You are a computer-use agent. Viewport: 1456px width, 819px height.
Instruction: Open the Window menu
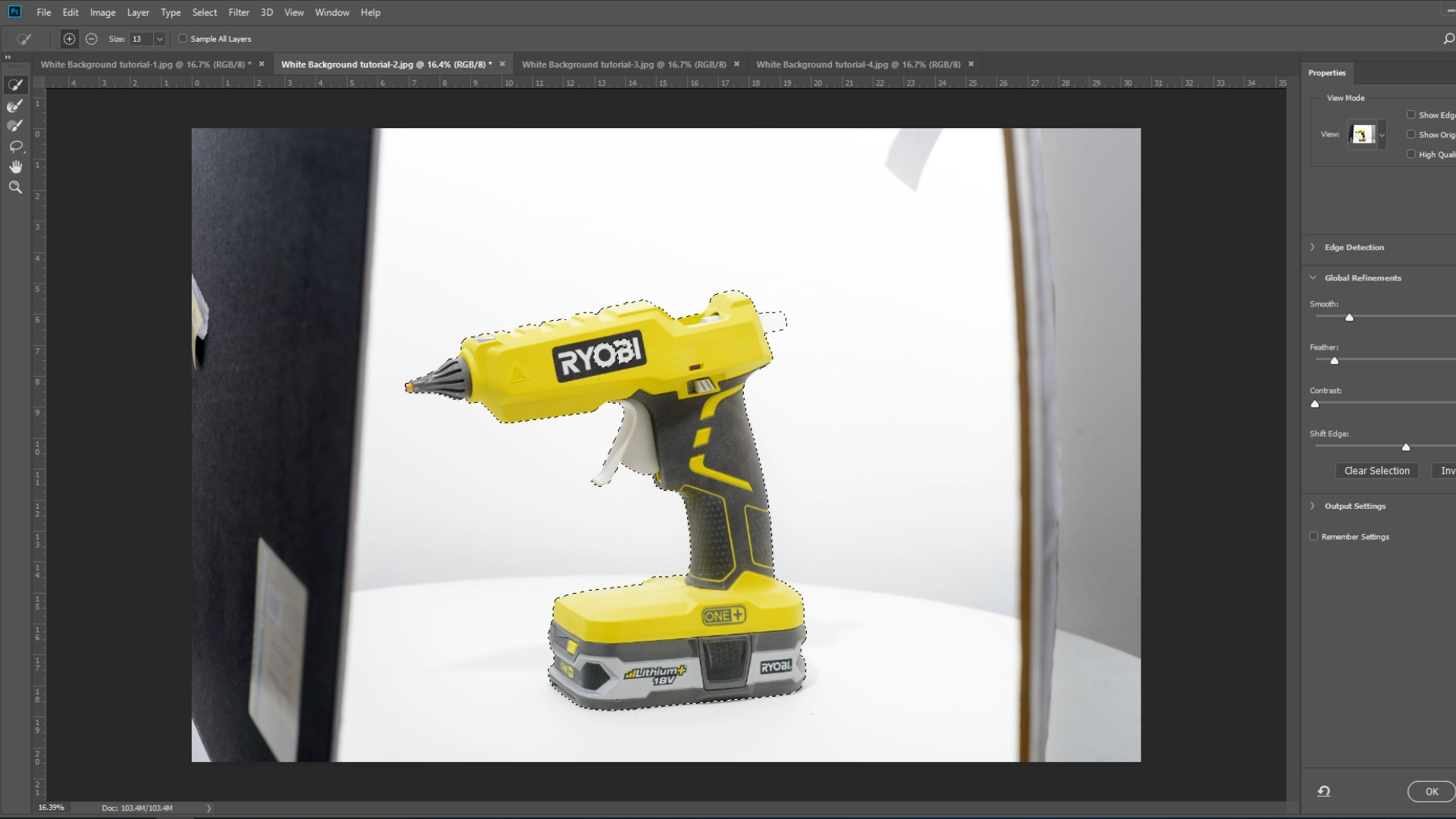tap(332, 12)
